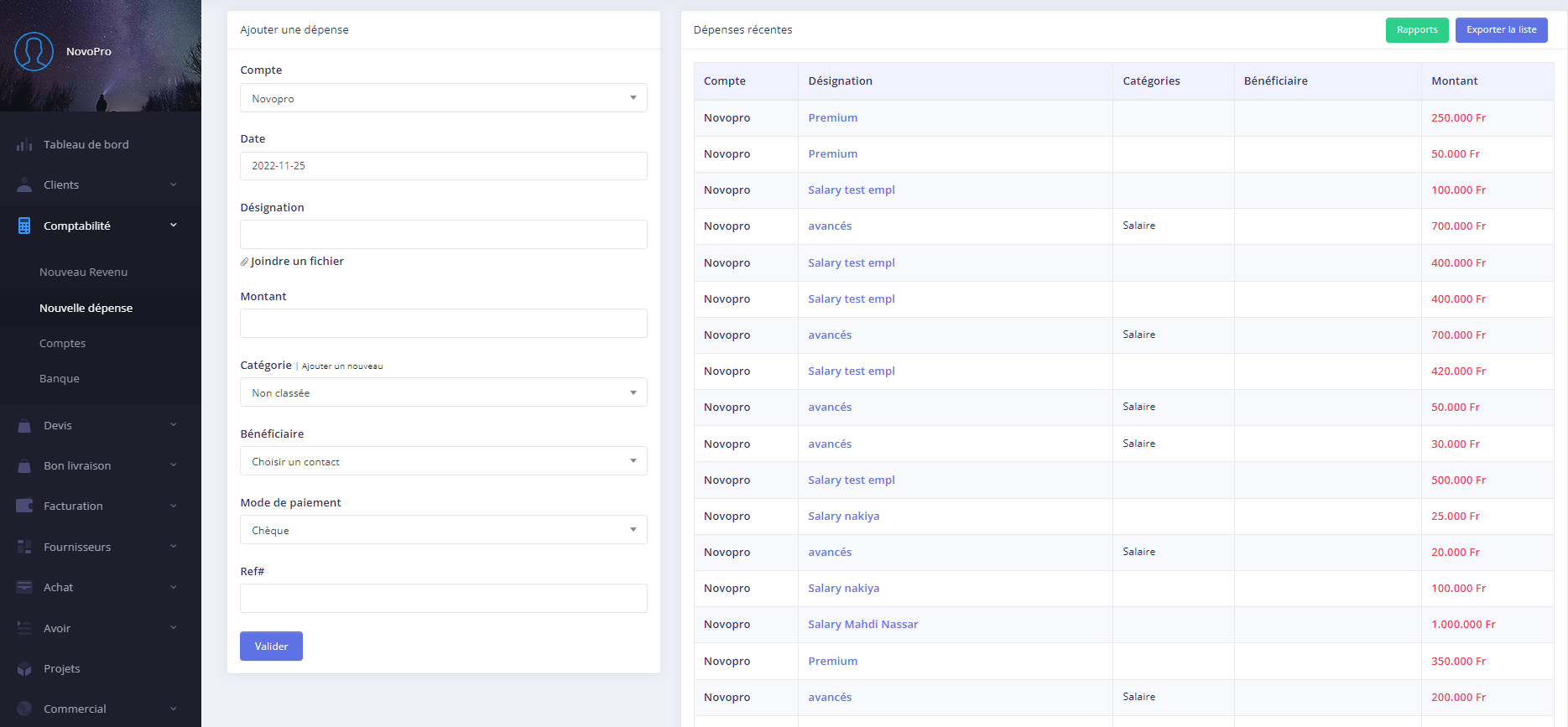The width and height of the screenshot is (1568, 727).
Task: Open the Mode de paiement dropdown
Action: click(x=443, y=530)
